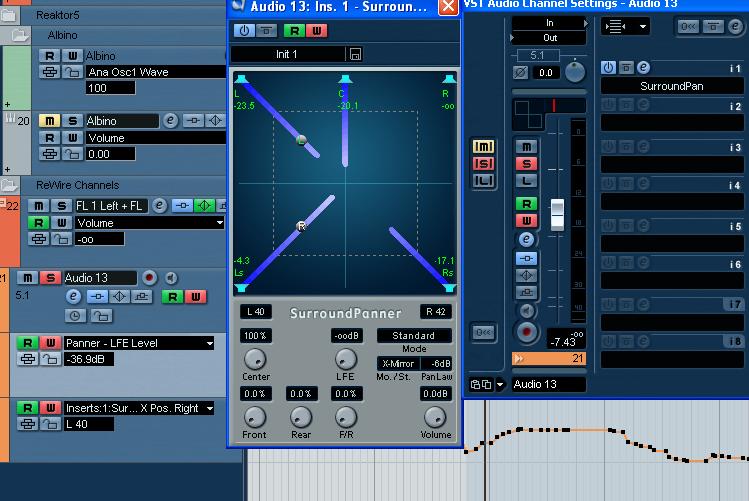The width and height of the screenshot is (749, 501).
Task: Click the Volume knob in SurroundPanner
Action: coord(435,417)
